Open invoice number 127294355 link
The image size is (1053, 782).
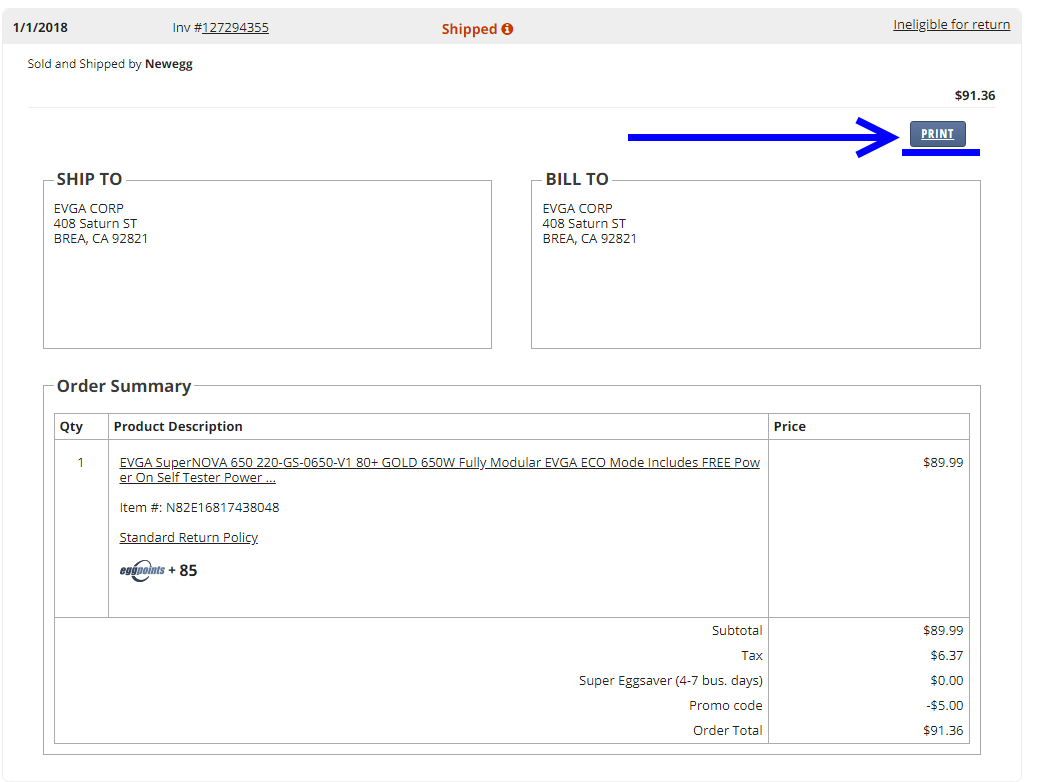coord(235,28)
